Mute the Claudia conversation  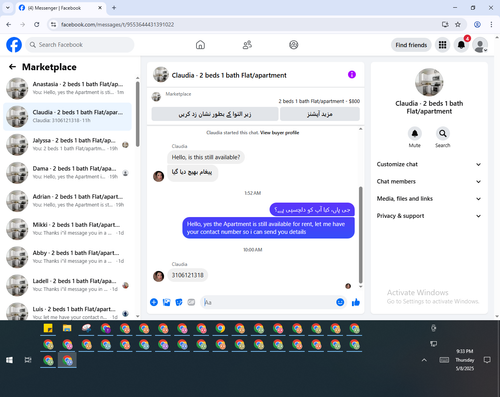point(414,134)
